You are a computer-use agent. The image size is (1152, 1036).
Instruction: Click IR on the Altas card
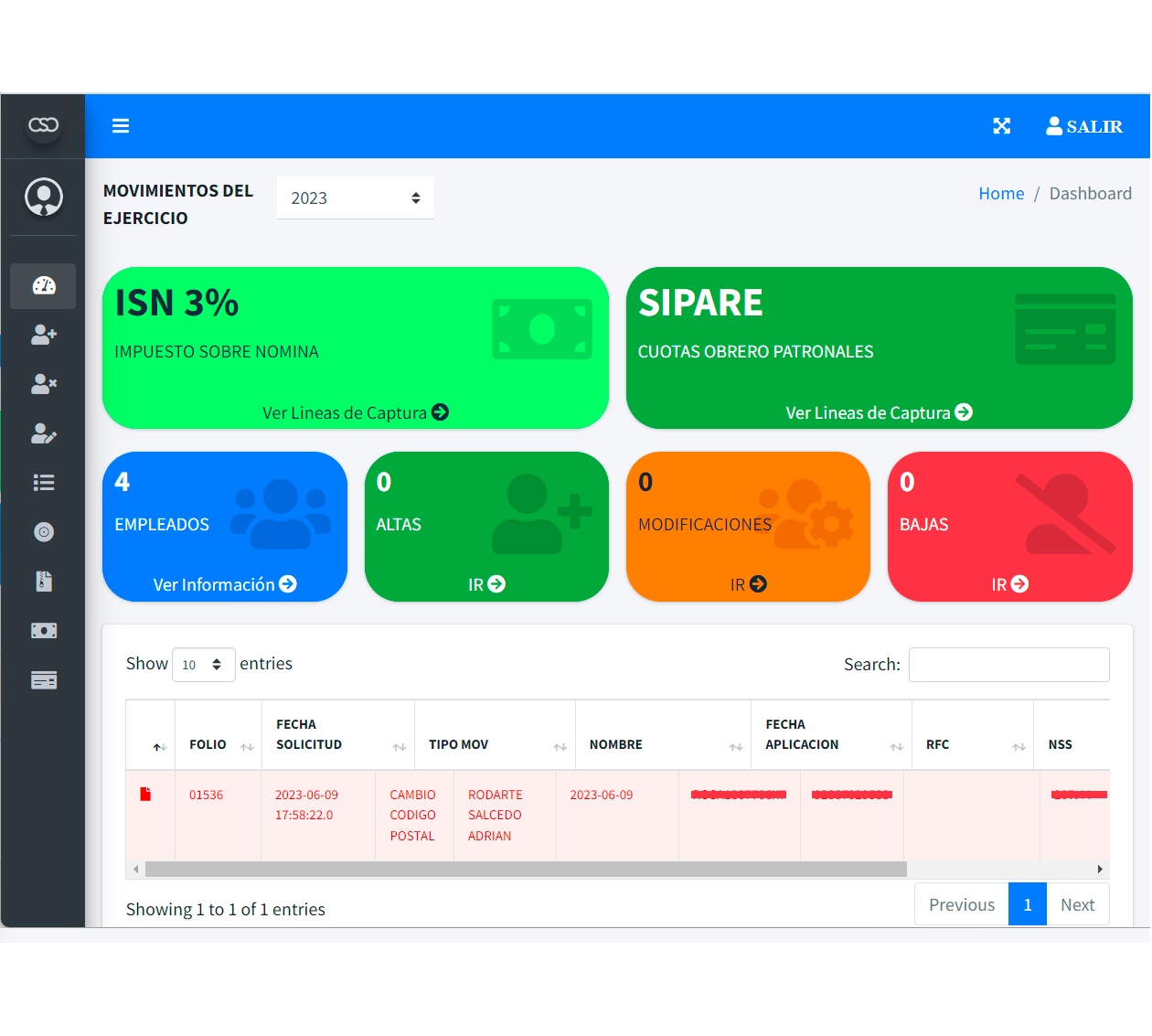486,584
